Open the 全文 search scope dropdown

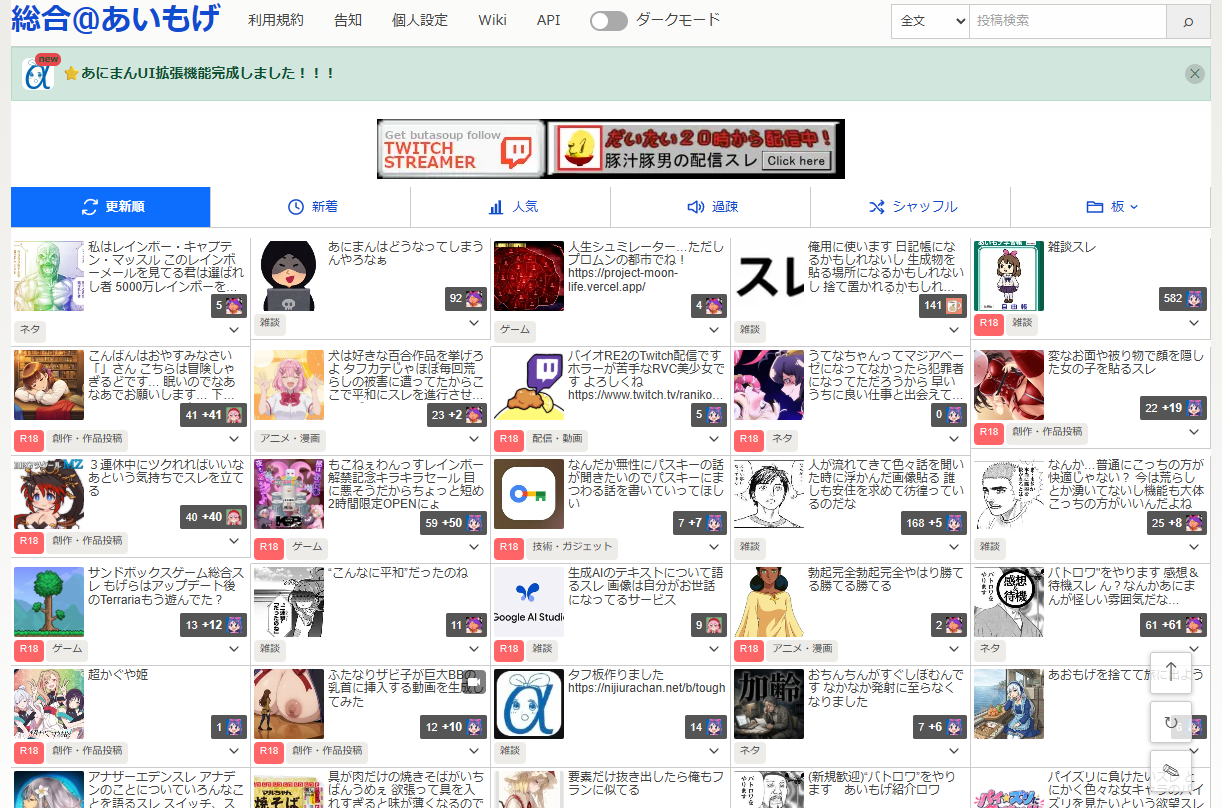click(x=930, y=21)
